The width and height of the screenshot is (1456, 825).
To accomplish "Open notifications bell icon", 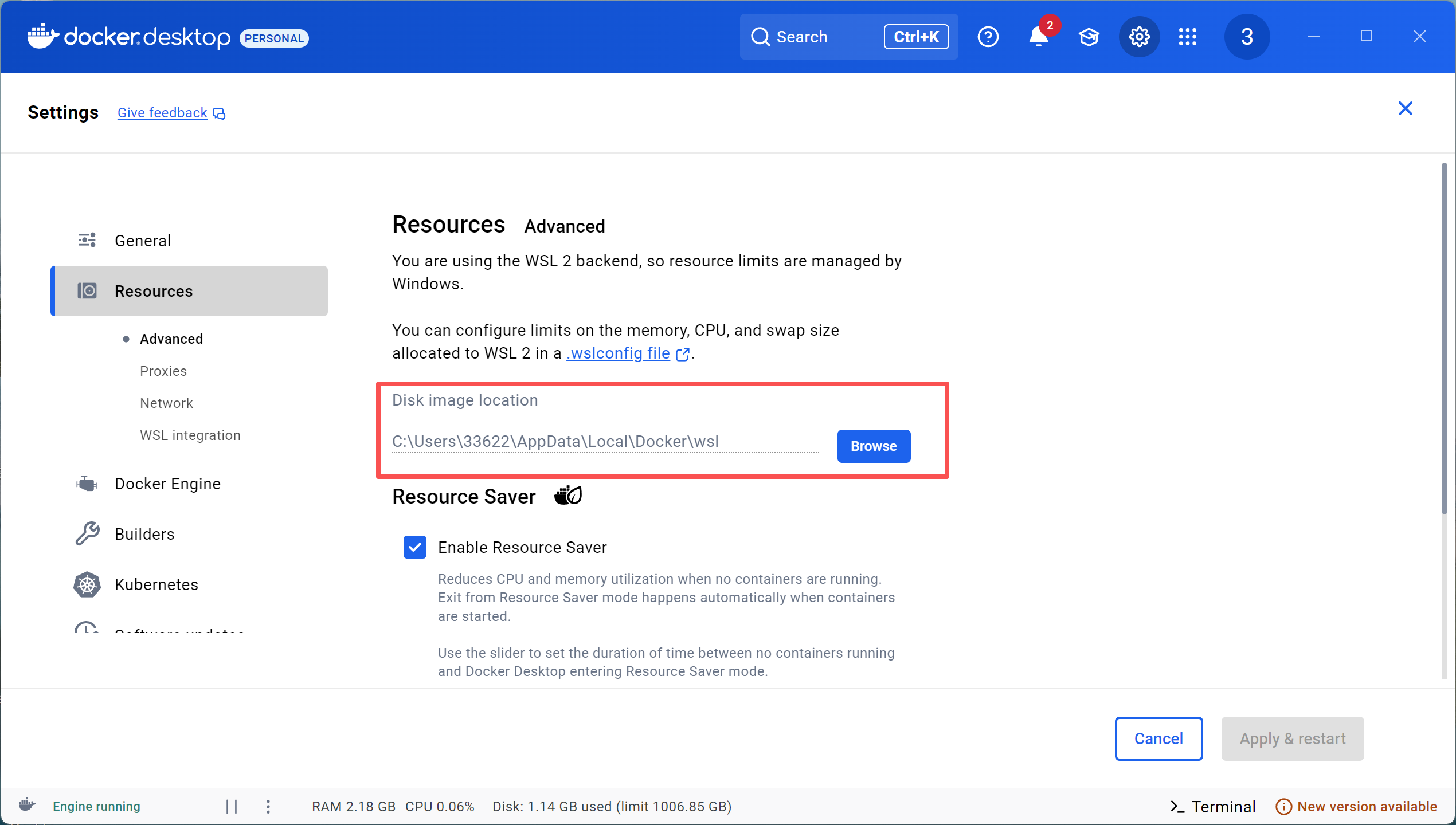I will [1038, 37].
